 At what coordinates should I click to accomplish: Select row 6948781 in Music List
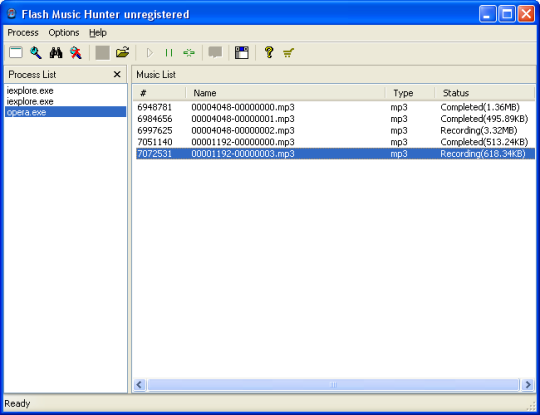pos(335,107)
